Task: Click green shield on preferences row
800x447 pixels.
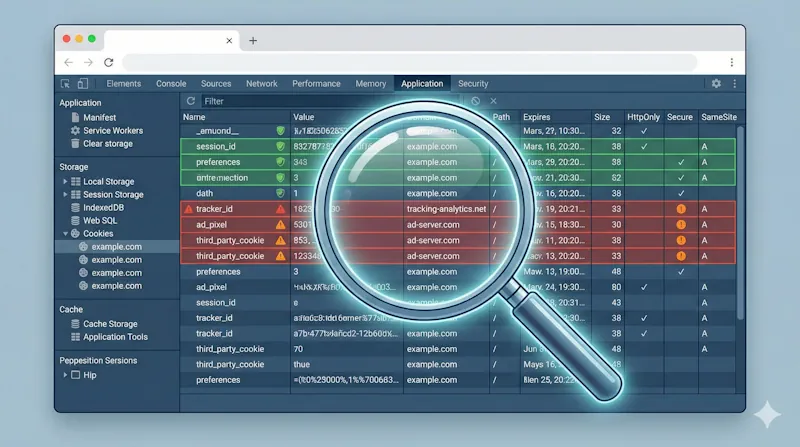Action: (x=281, y=162)
